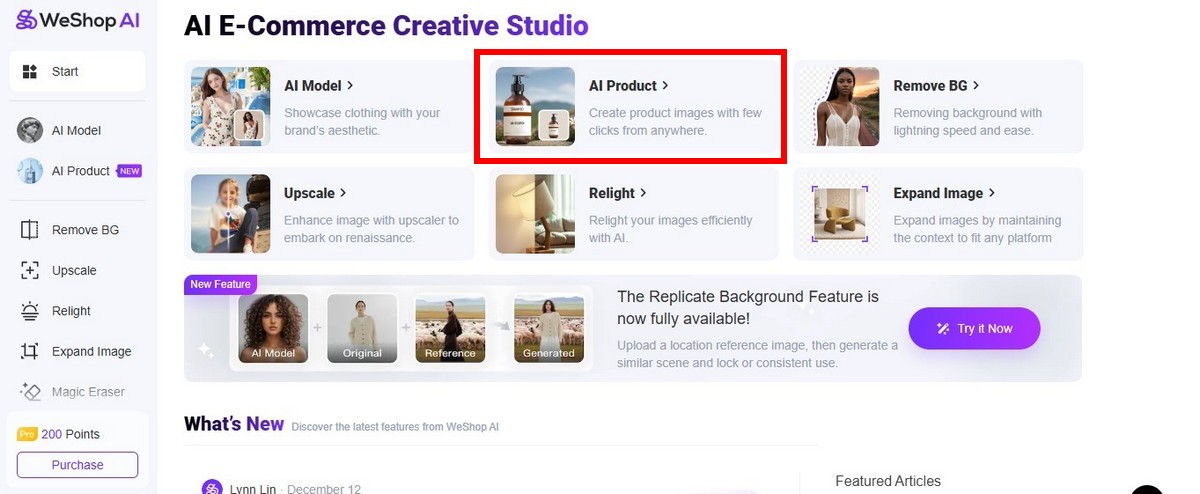Click the Original banner sample image

(x=362, y=328)
